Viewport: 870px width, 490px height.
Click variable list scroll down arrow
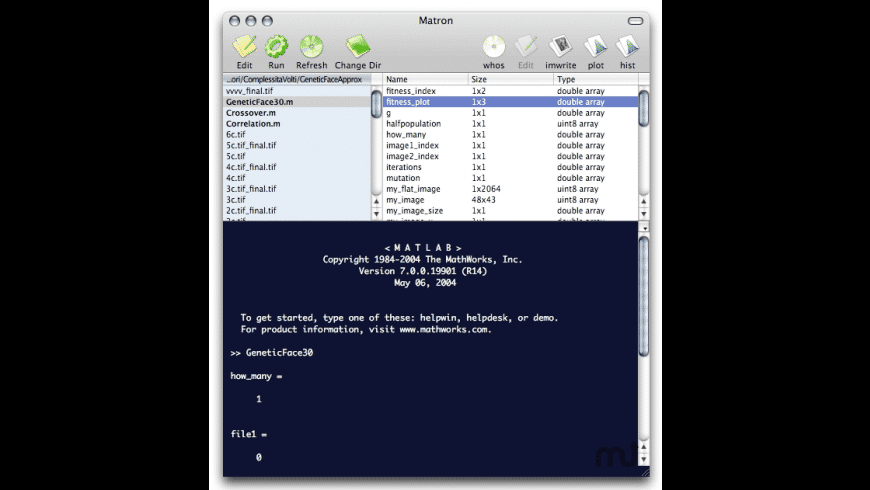pyautogui.click(x=644, y=214)
